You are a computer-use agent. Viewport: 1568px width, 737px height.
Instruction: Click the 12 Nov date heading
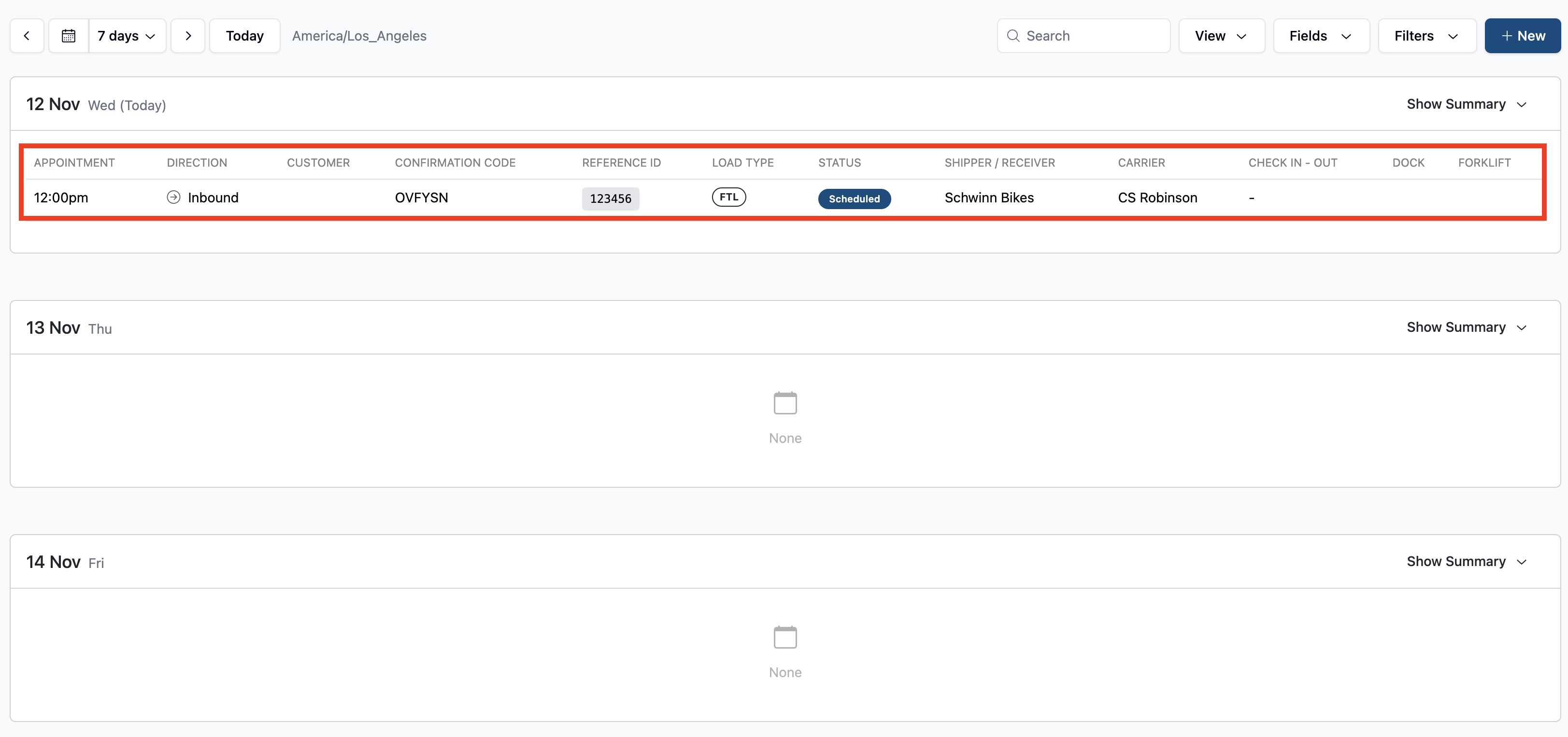(x=53, y=104)
